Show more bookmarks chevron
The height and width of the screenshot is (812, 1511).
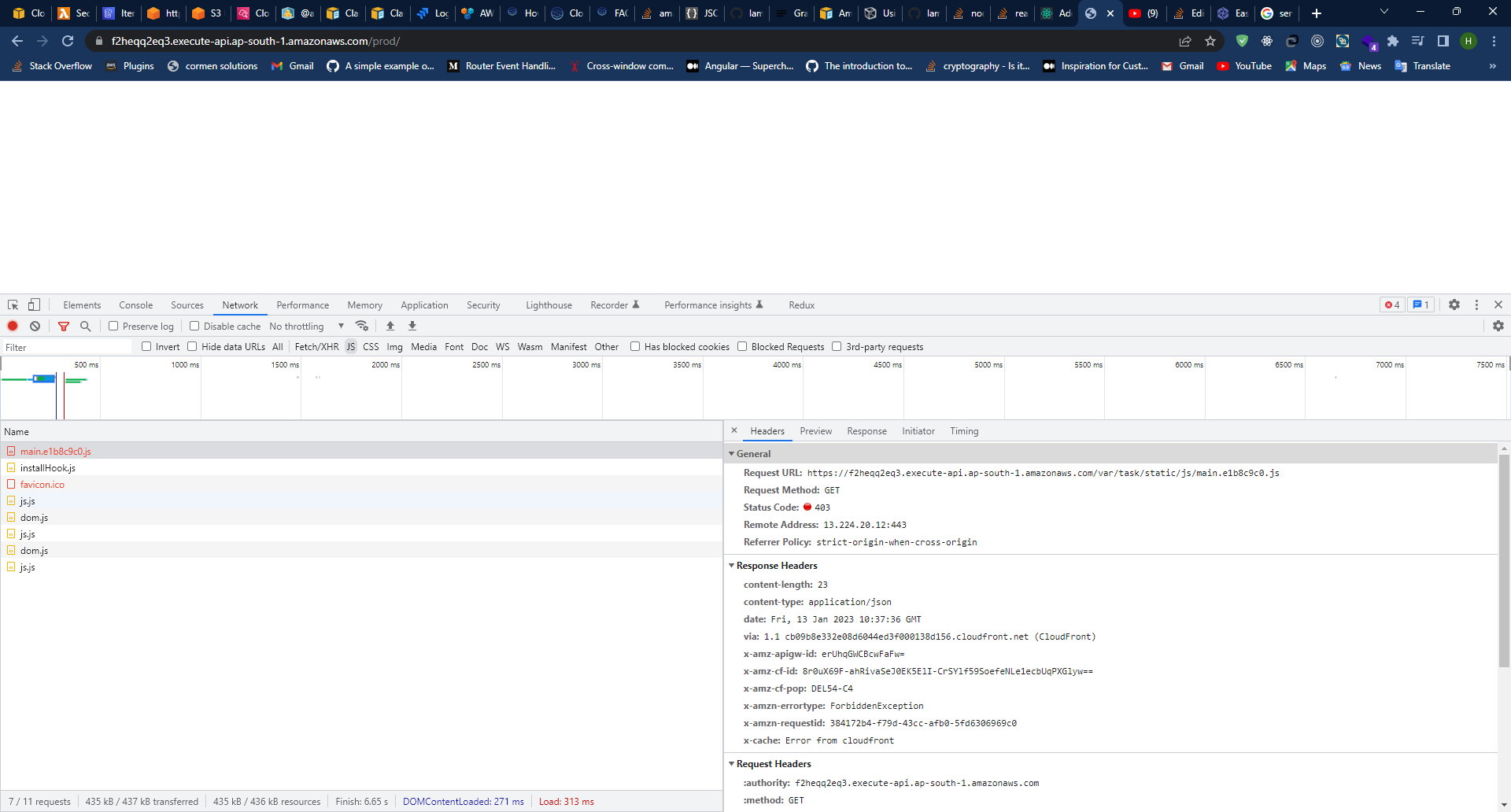click(1493, 66)
